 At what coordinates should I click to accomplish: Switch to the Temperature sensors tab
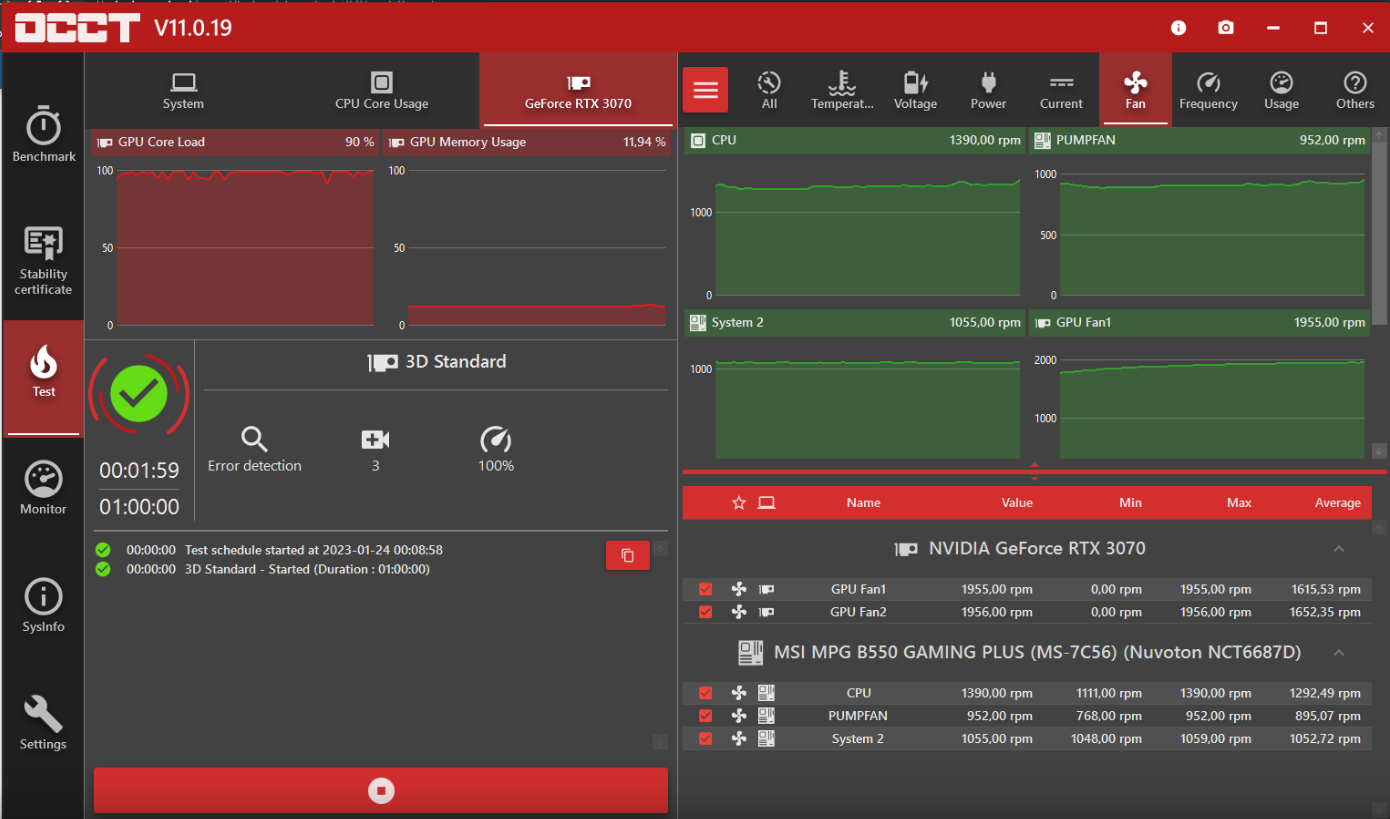click(842, 90)
